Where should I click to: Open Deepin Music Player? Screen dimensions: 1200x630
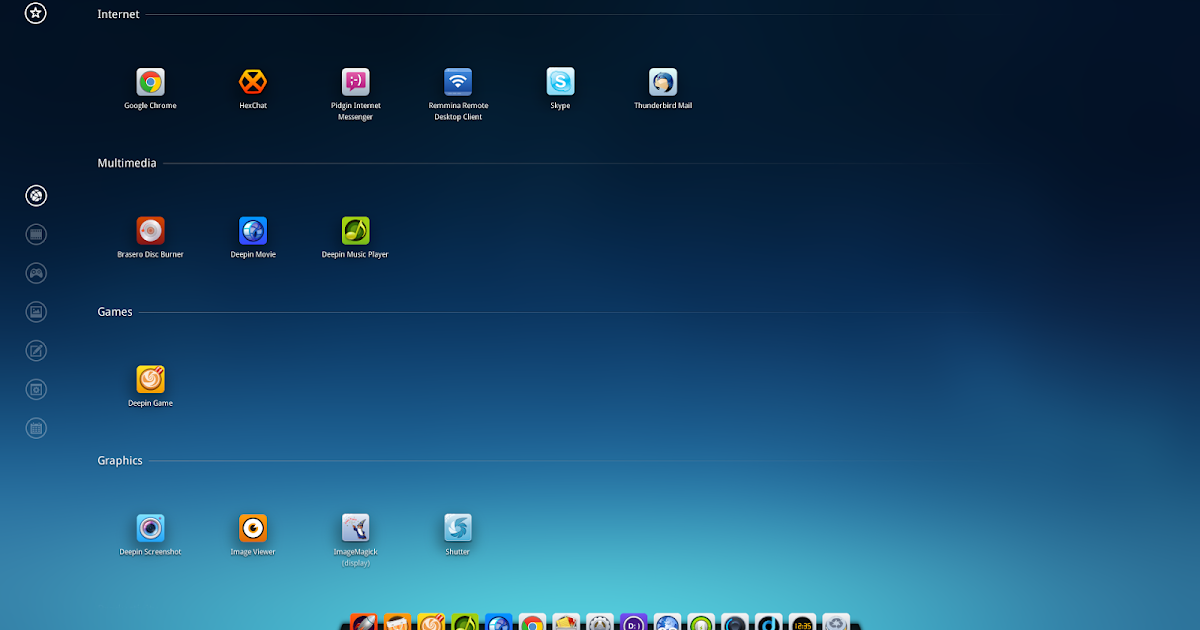click(355, 231)
